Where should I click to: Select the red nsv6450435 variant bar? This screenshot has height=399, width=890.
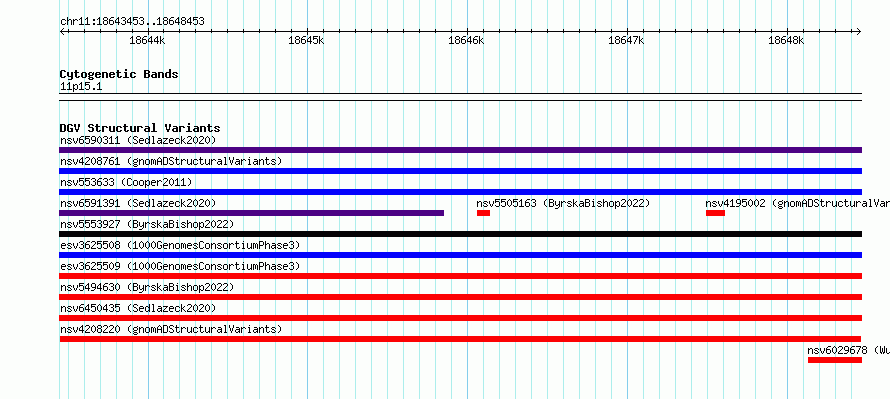(x=460, y=318)
